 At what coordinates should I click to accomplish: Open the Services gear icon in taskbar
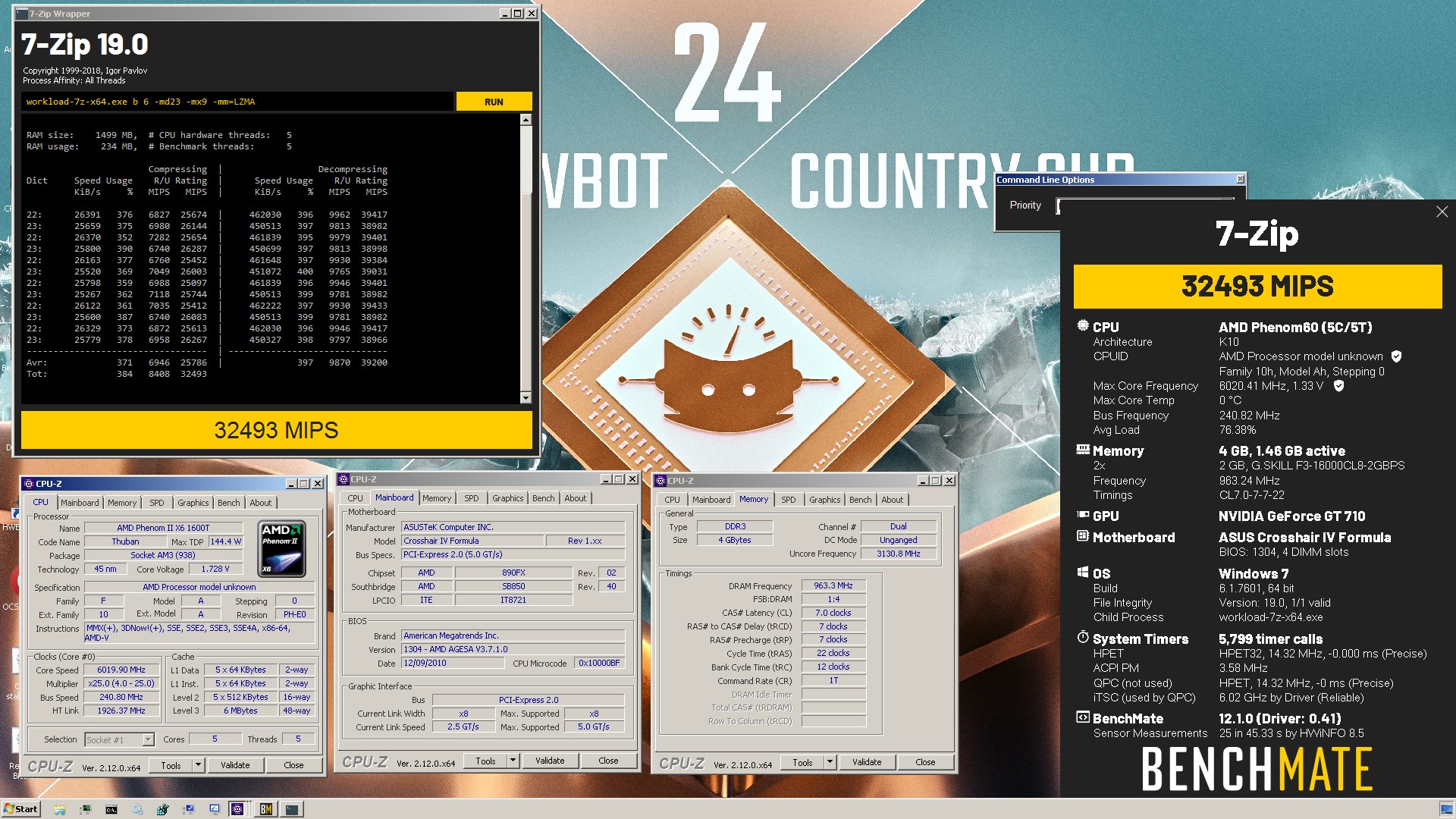(x=137, y=809)
